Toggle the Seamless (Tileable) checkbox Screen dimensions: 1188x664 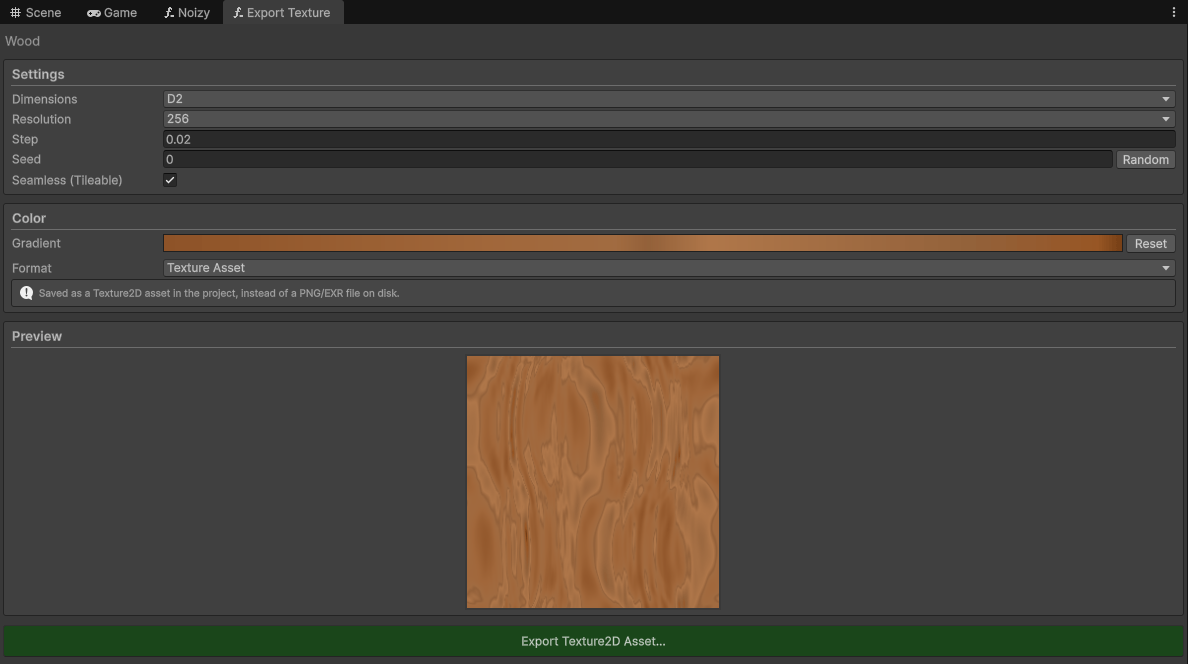pos(170,180)
